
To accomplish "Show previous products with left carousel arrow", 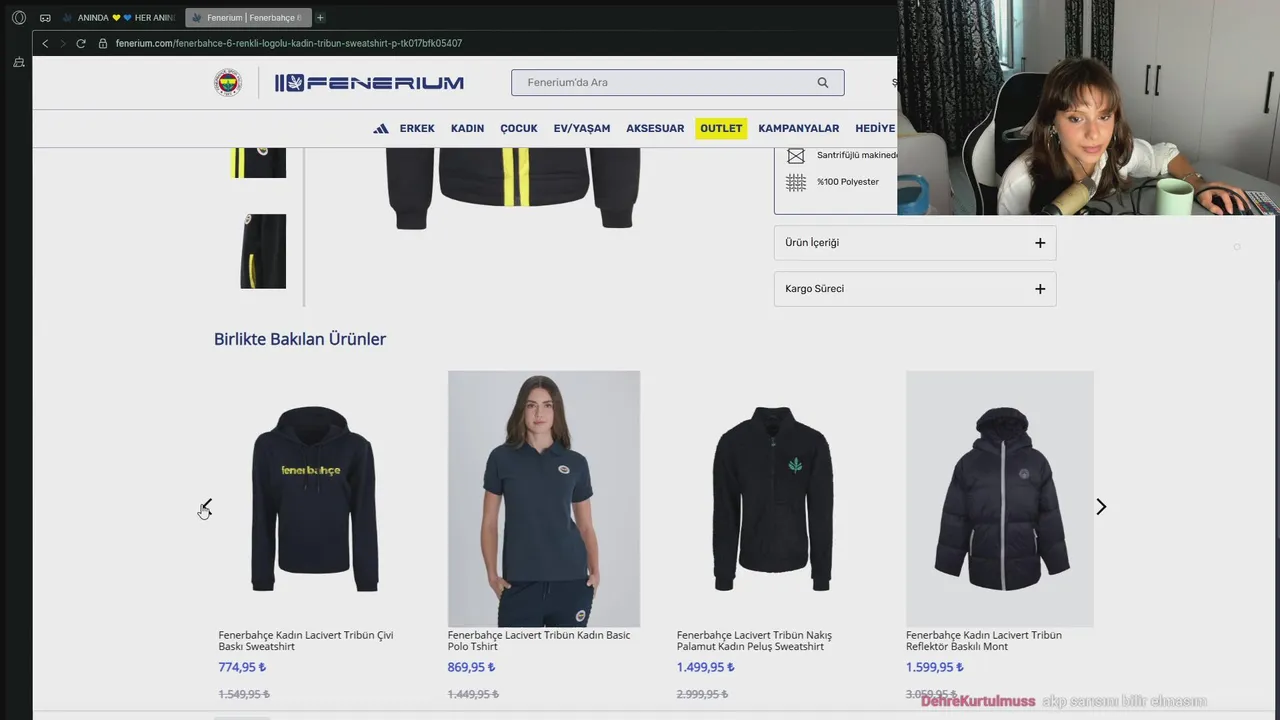I will [x=206, y=507].
